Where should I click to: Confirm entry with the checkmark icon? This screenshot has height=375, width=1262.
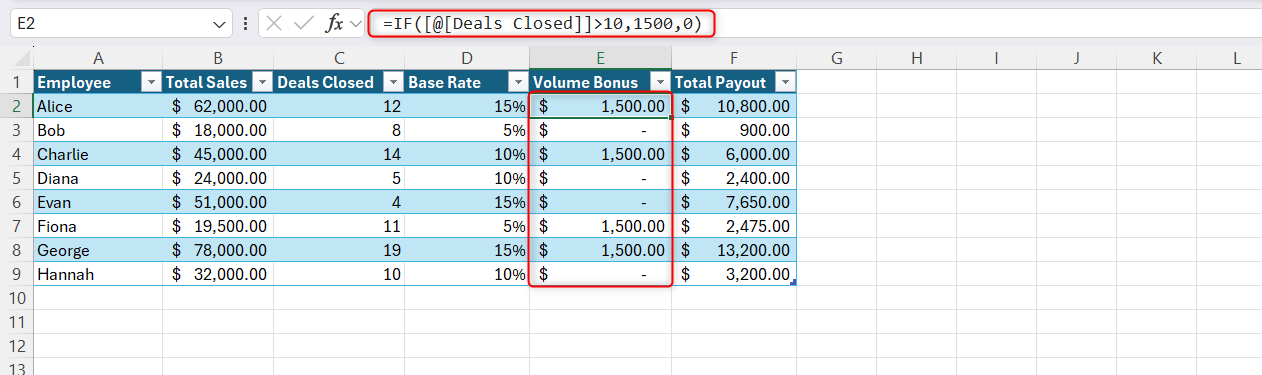click(x=305, y=23)
